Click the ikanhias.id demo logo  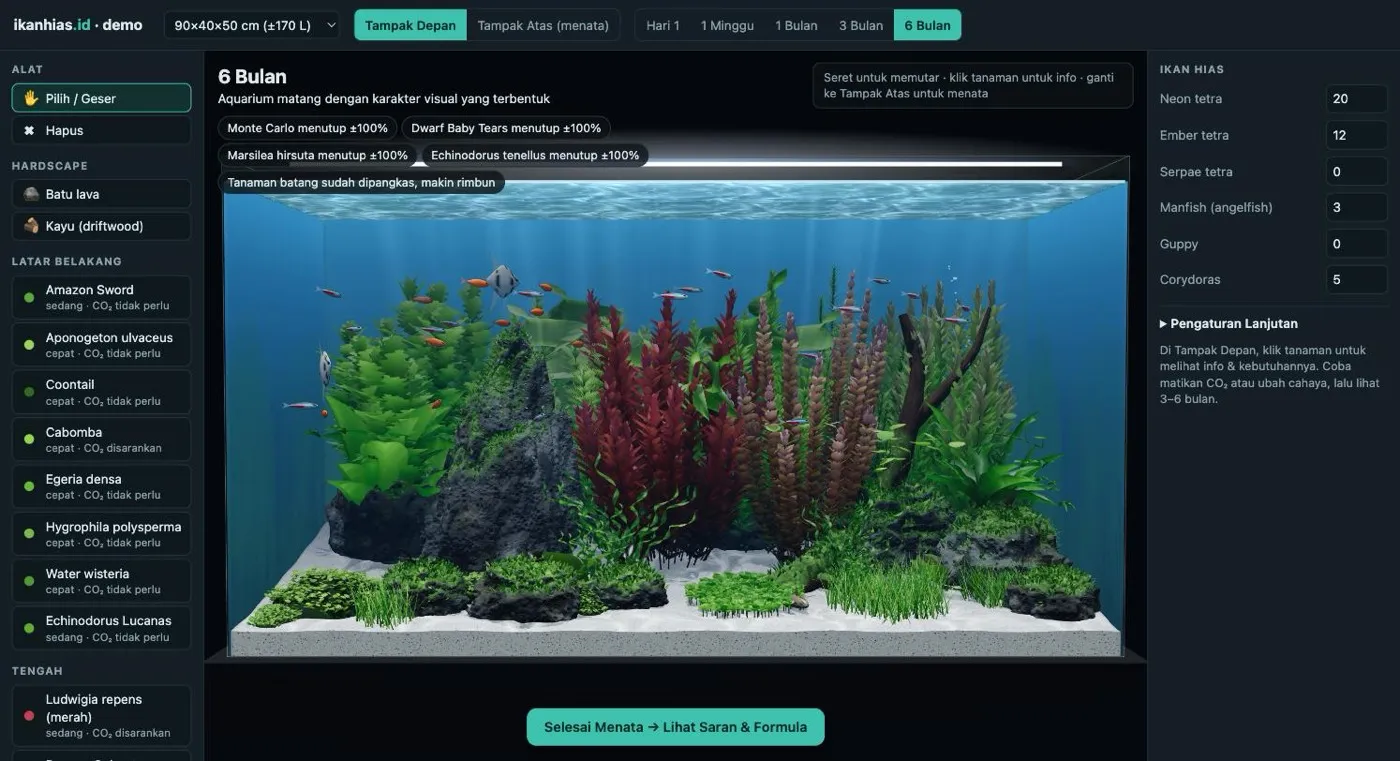[x=78, y=25]
